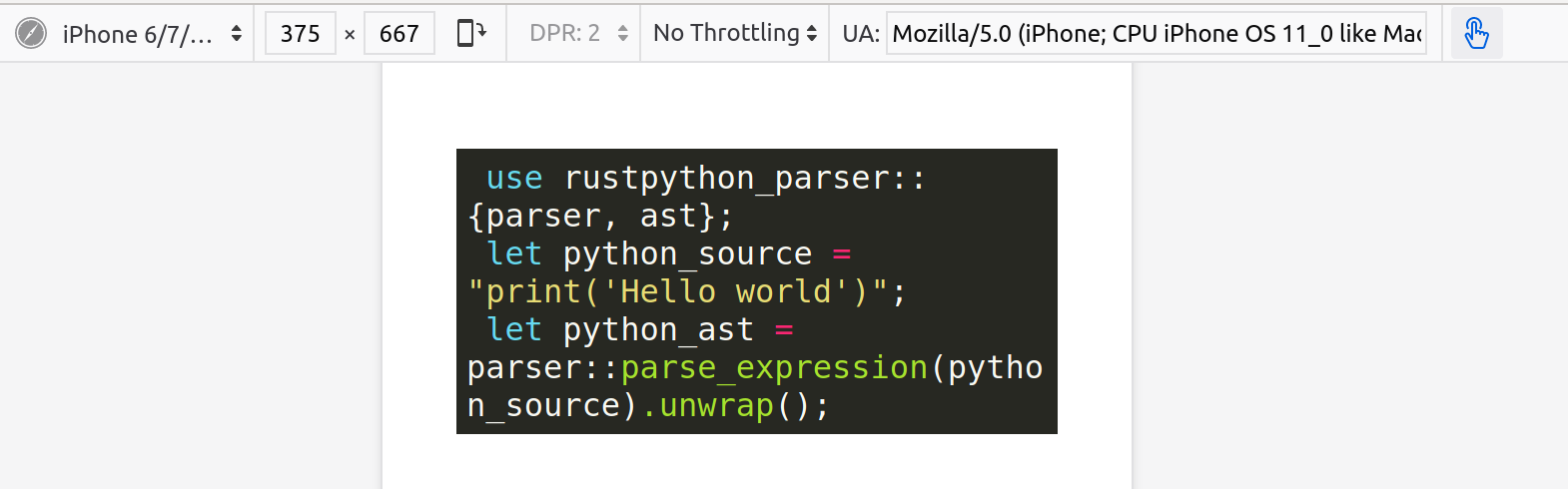1568x489 pixels.
Task: Click '{parser, ast};' text
Action: coord(600,216)
